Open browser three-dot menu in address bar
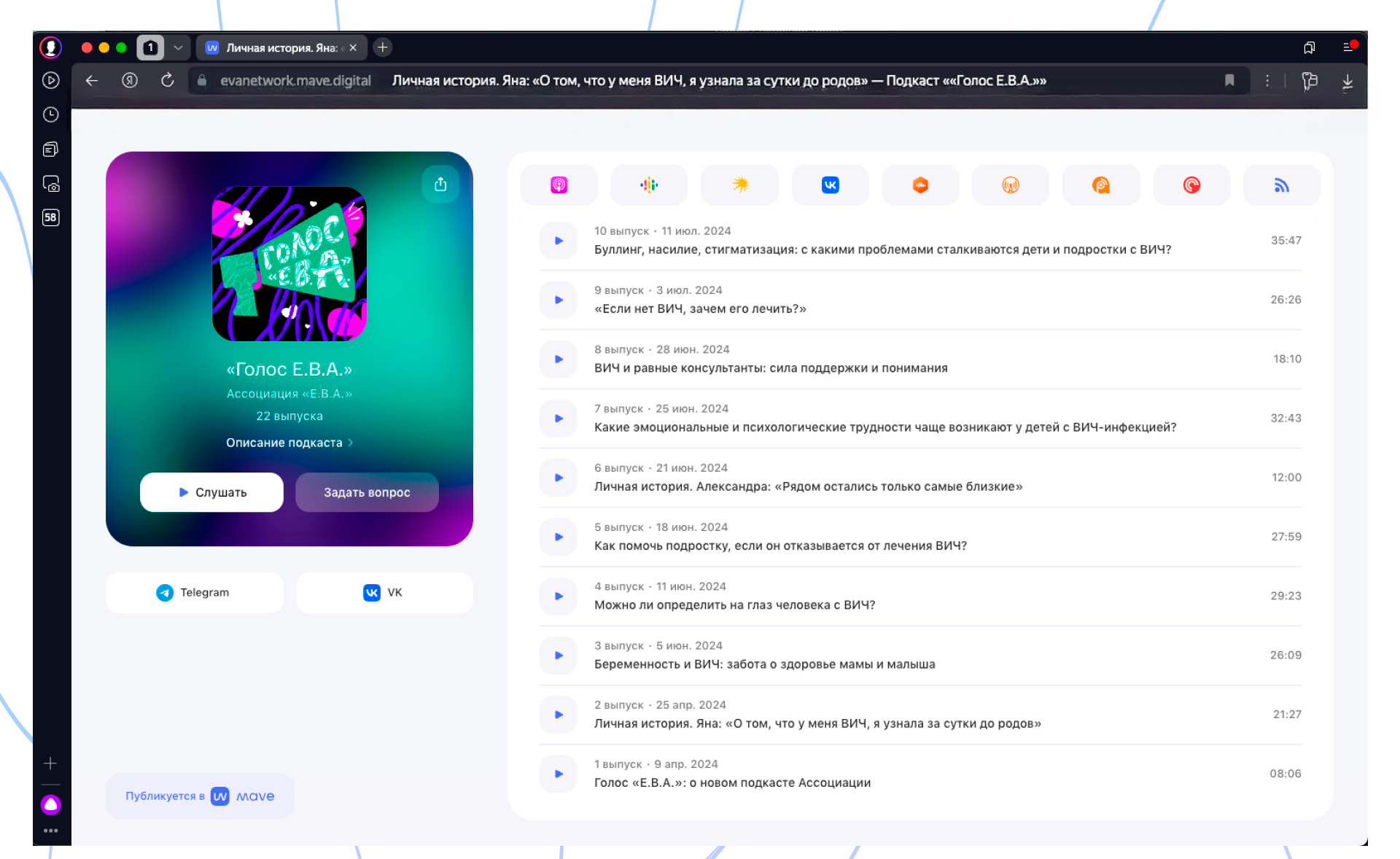This screenshot has width=1400, height=859. click(x=1267, y=81)
